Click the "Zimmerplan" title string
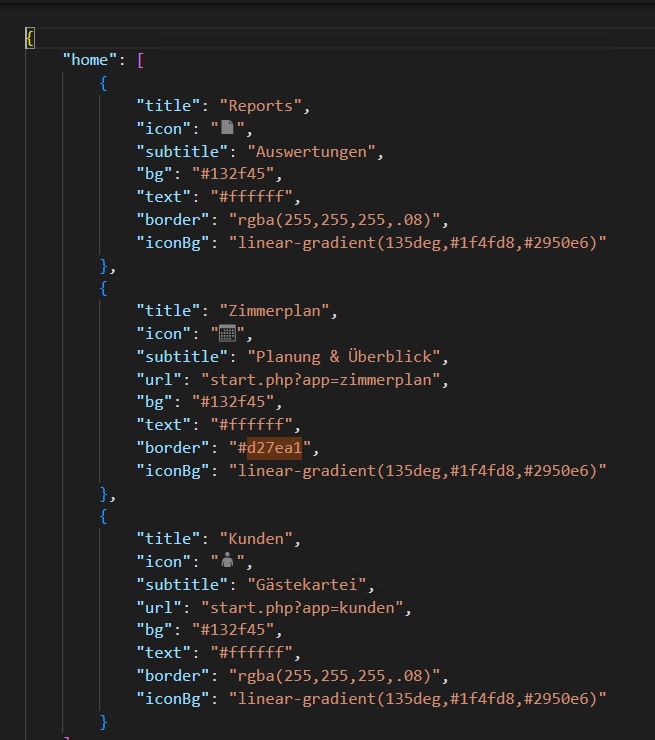The height and width of the screenshot is (740, 655). pyautogui.click(x=275, y=311)
